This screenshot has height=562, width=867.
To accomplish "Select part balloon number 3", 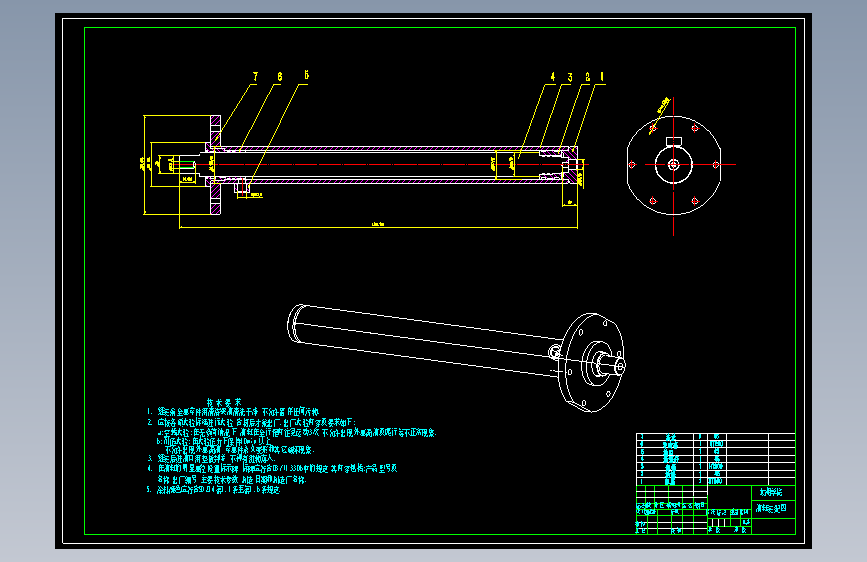I will (x=570, y=77).
